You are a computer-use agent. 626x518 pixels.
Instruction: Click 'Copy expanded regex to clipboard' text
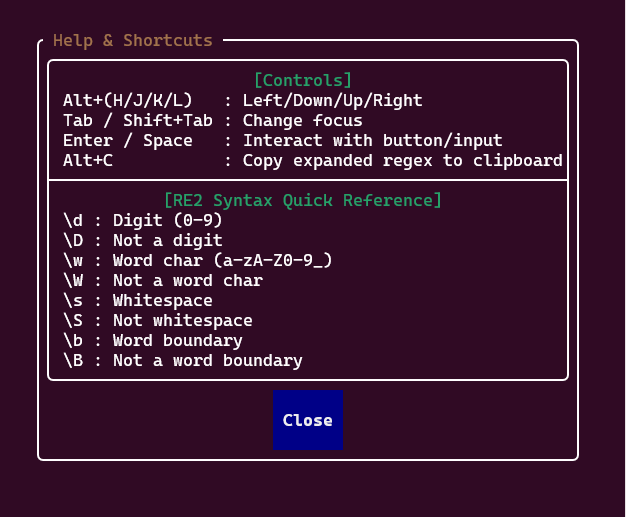pyautogui.click(x=402, y=161)
